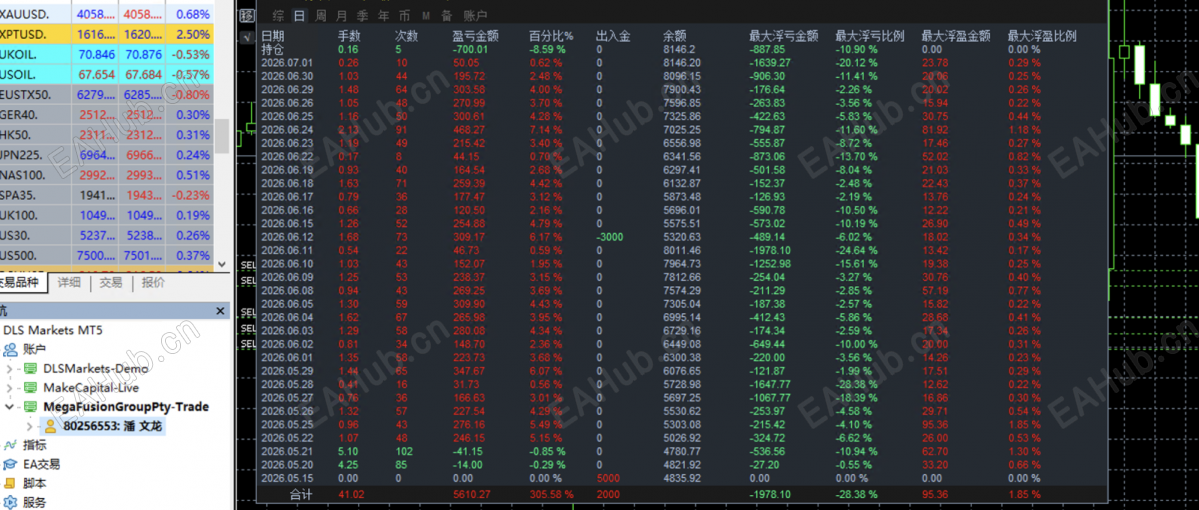This screenshot has height=510, width=1199.
Task: Click the 持仓 positions row label
Action: point(272,49)
